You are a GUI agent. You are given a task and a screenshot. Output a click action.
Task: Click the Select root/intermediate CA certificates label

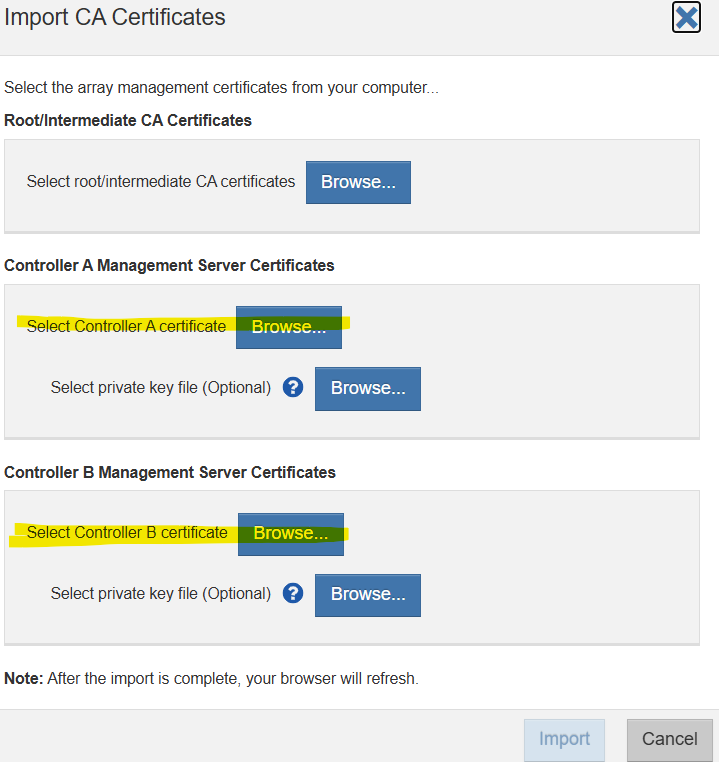pos(161,181)
